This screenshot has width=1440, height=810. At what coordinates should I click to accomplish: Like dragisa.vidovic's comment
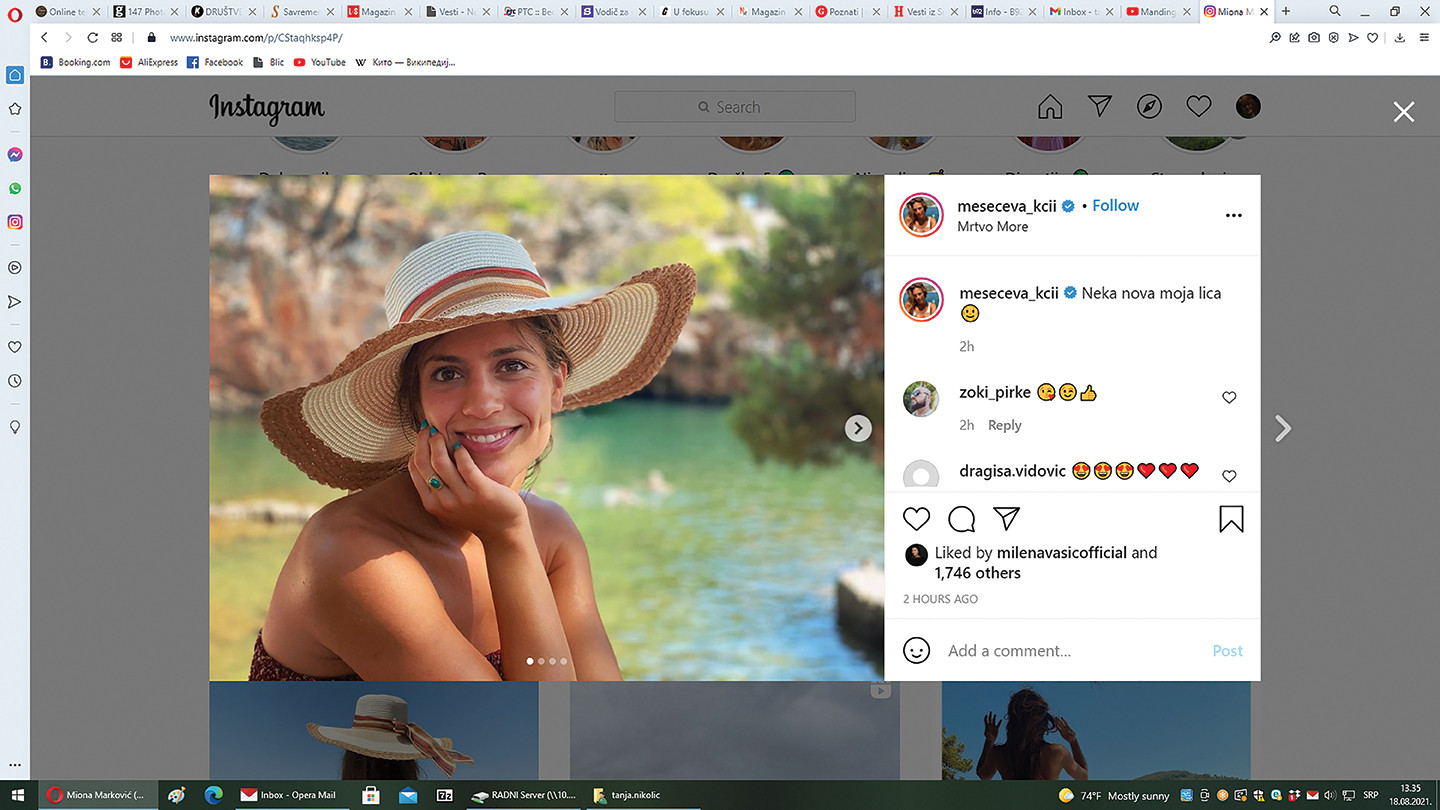(1229, 476)
